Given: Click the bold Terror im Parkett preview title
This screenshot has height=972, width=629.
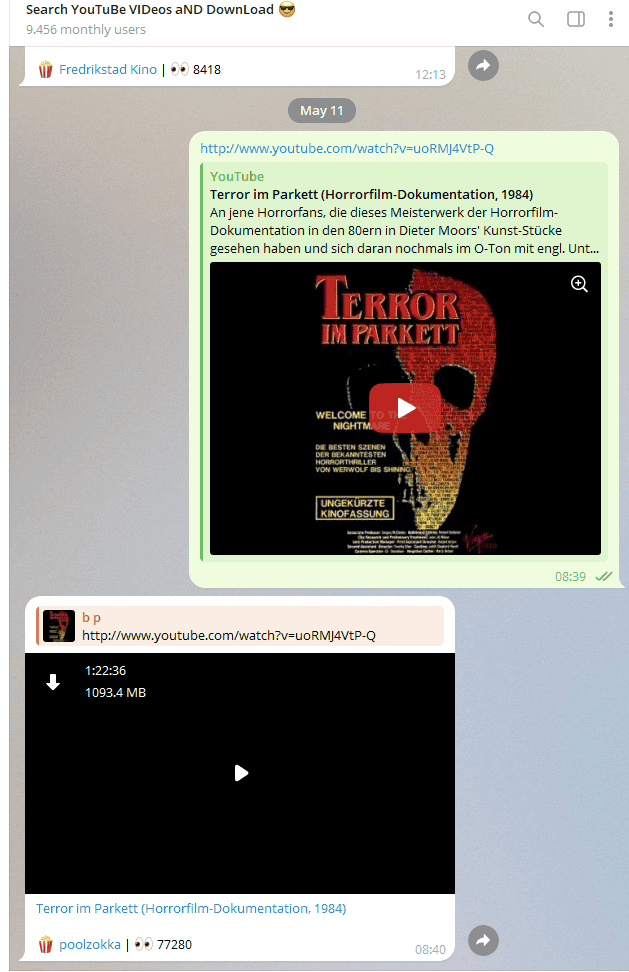Looking at the screenshot, I should (x=371, y=194).
